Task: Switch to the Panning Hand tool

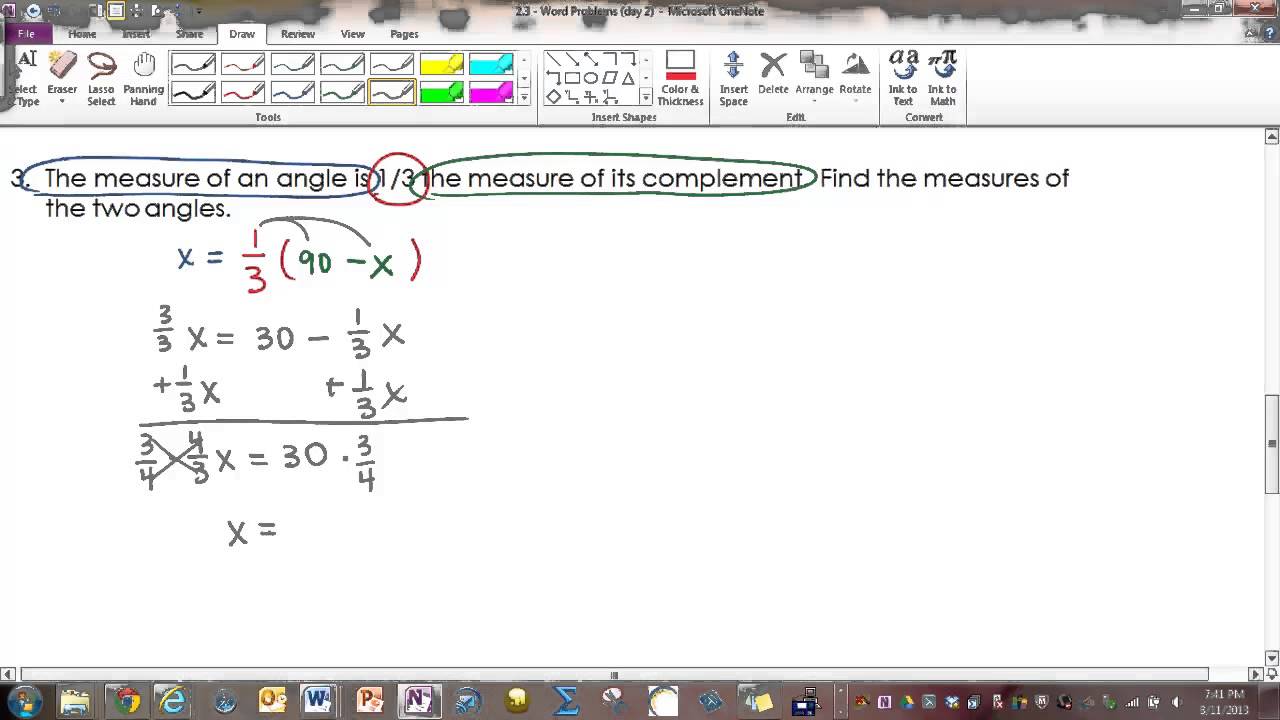Action: (x=144, y=78)
